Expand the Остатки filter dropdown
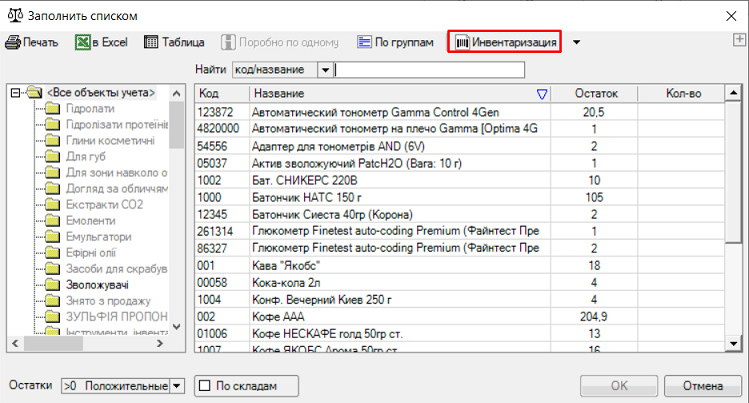This screenshot has height=403, width=749. (x=177, y=385)
